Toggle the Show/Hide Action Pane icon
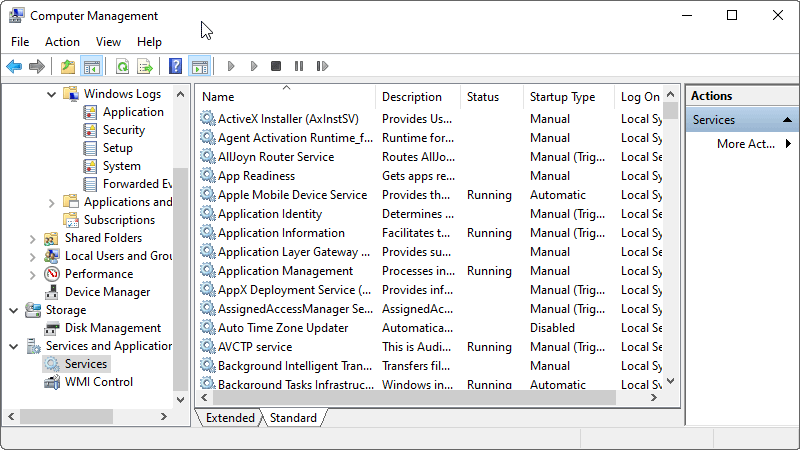800x450 pixels. pos(199,66)
